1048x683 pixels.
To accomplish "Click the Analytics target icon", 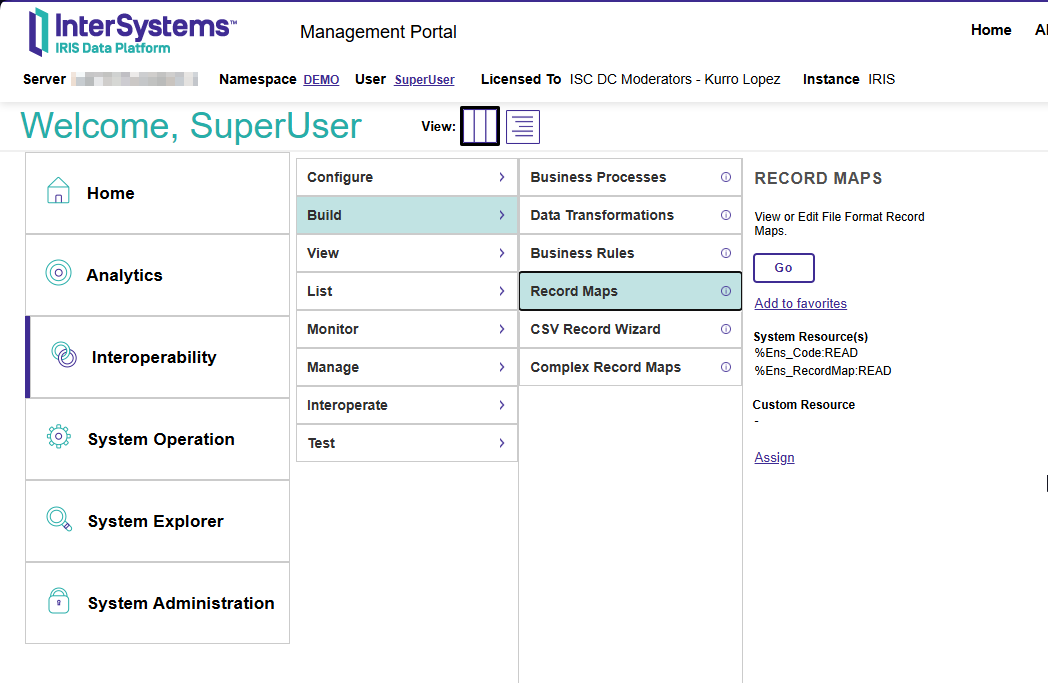I will point(59,274).
